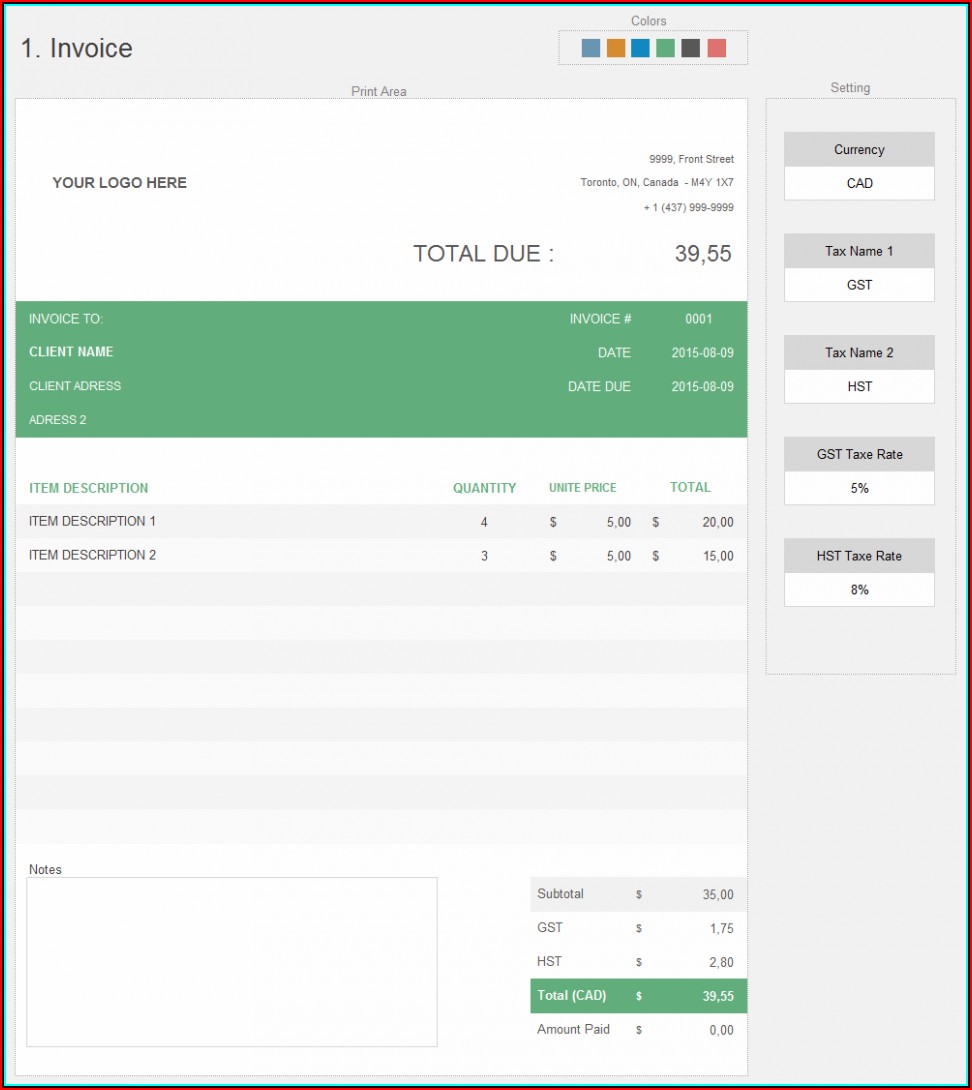Image resolution: width=972 pixels, height=1090 pixels.
Task: Choose the dark gray color swatch
Action: [x=691, y=48]
